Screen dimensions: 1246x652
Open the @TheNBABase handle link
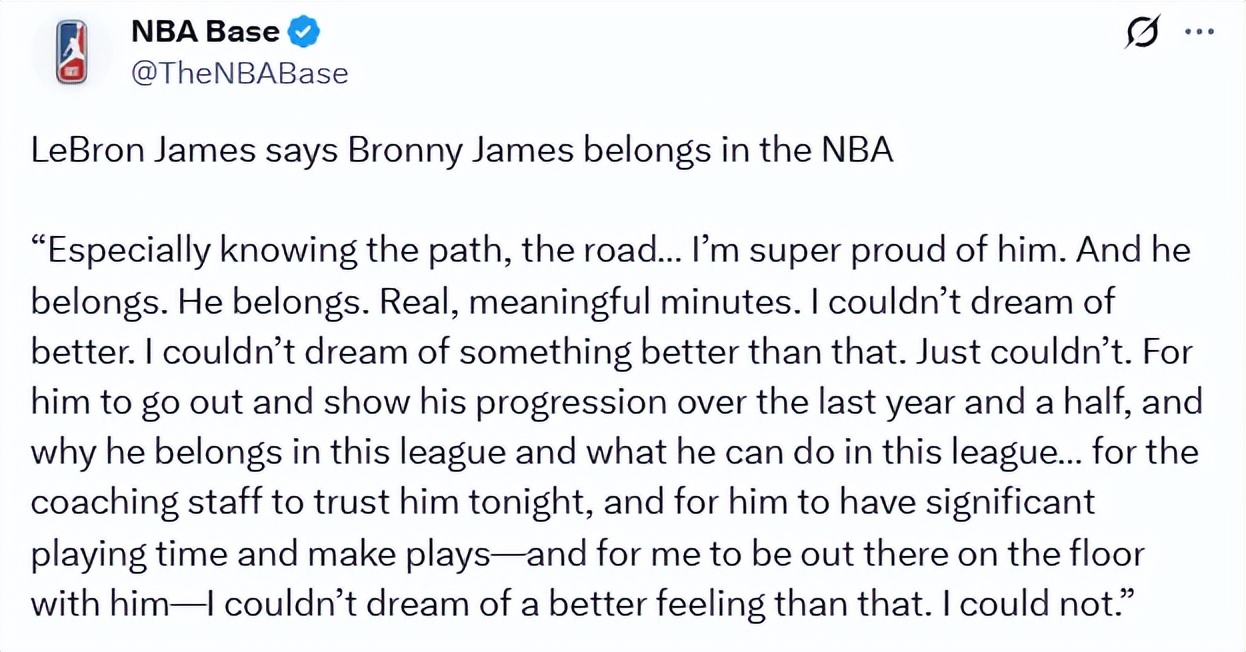click(x=240, y=73)
